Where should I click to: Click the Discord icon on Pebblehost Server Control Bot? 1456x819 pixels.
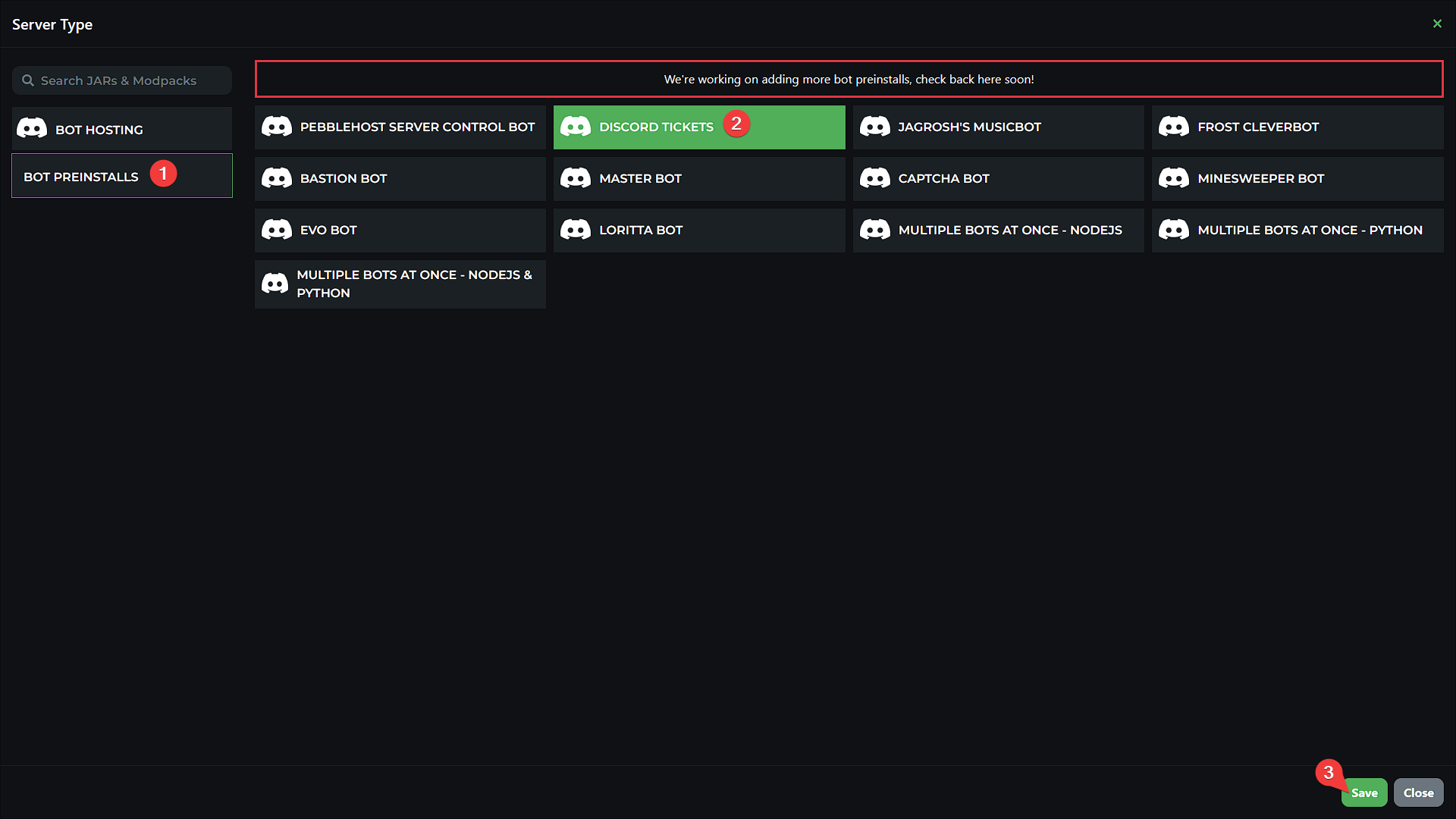tap(277, 127)
